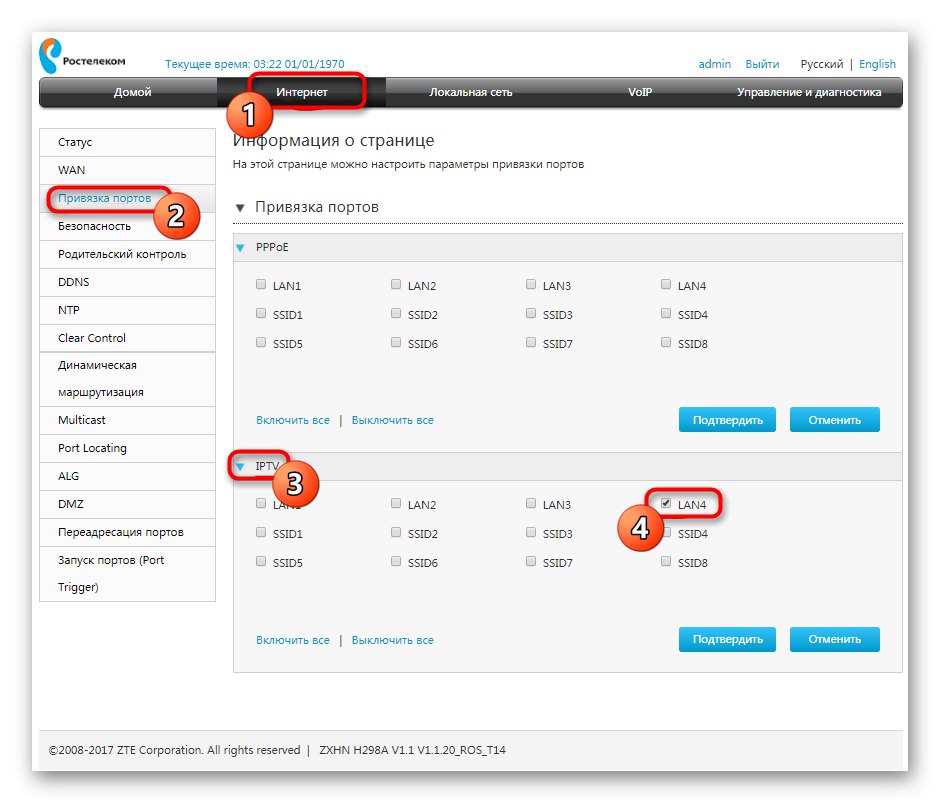Image resolution: width=940 pixels, height=803 pixels.
Task: Uncheck LAN4 under IPTV
Action: point(665,503)
